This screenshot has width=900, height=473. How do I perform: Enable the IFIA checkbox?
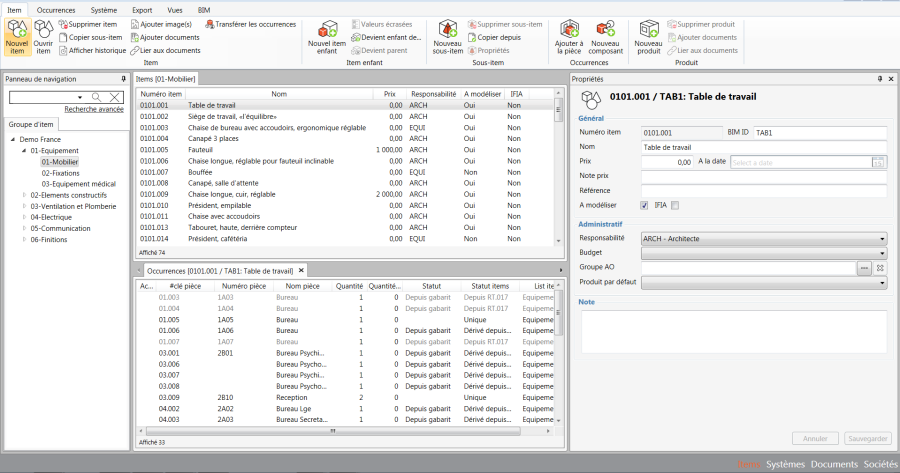click(x=675, y=206)
